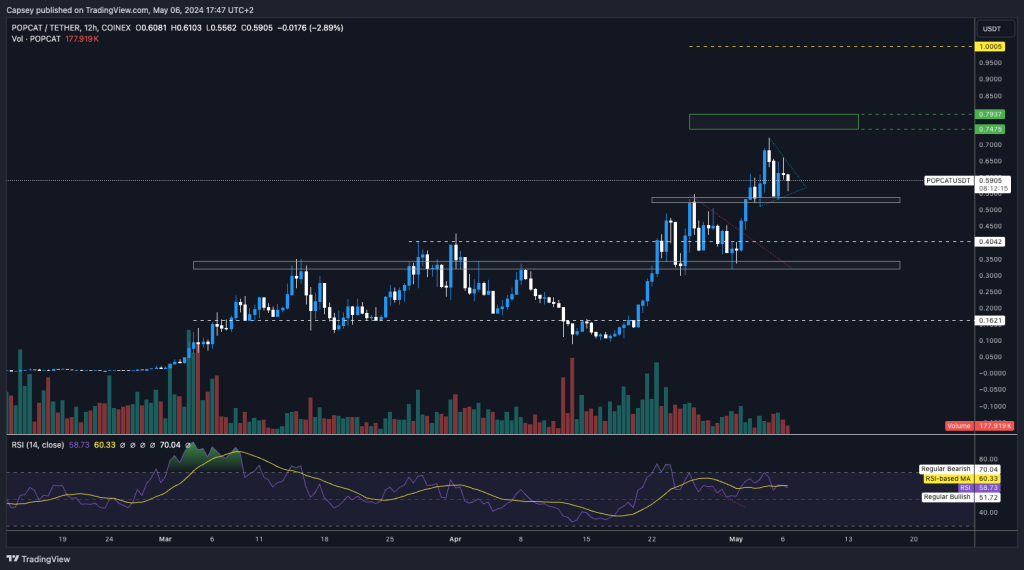Image resolution: width=1024 pixels, height=570 pixels.
Task: Click the POPCATUSDT price line label
Action: pyautogui.click(x=948, y=181)
